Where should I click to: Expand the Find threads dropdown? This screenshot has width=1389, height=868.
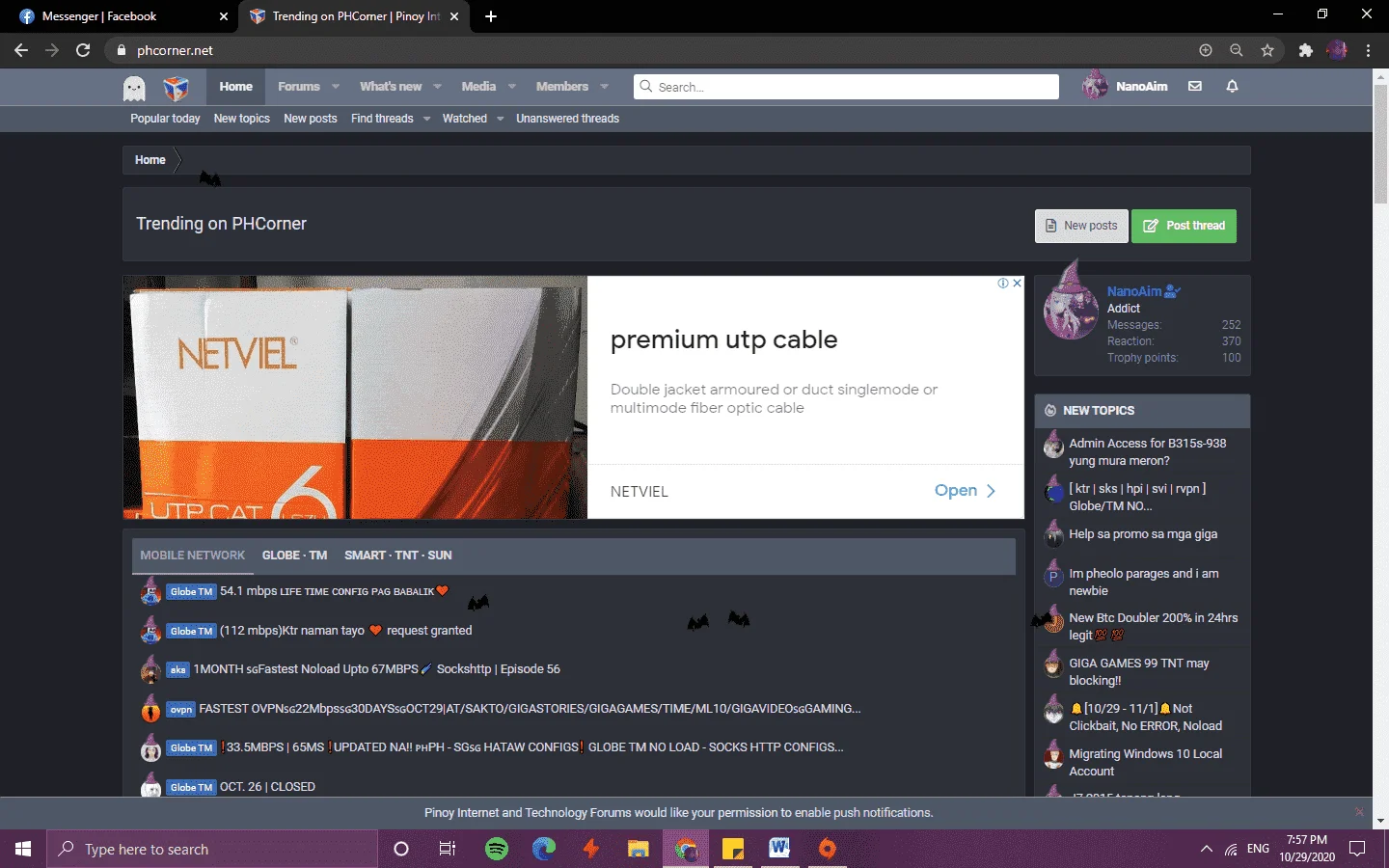point(426,119)
